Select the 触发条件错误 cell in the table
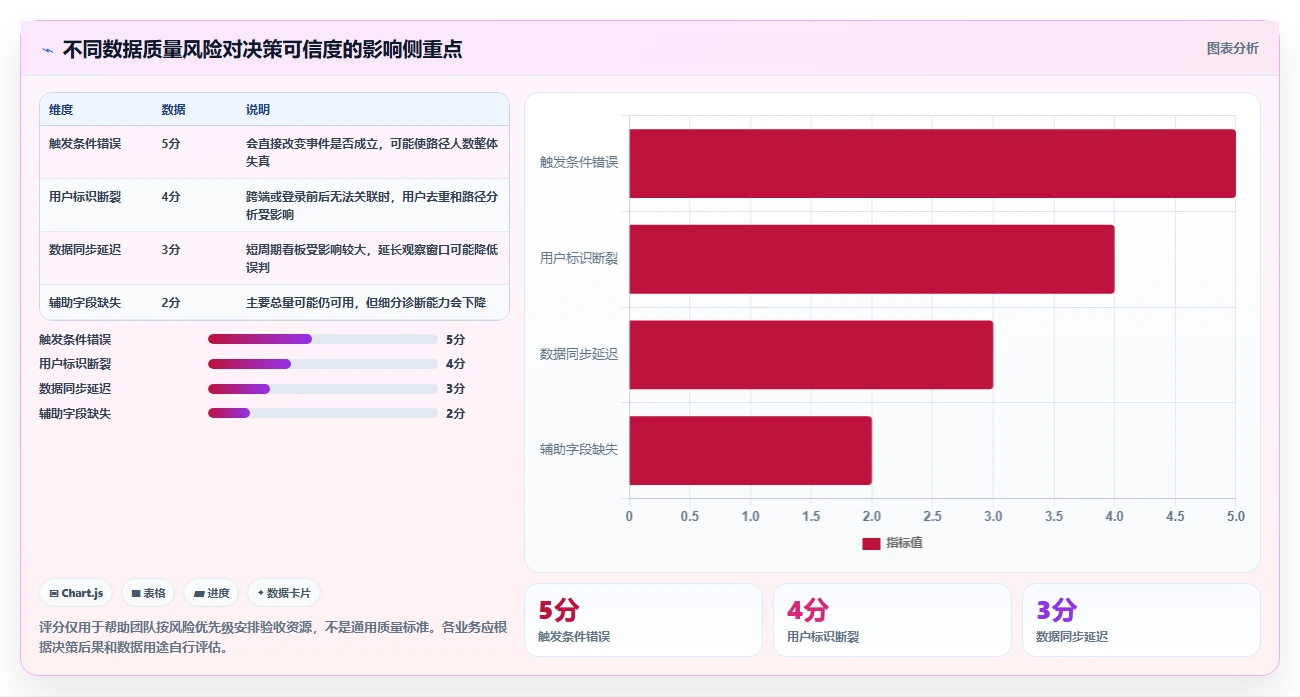Screen dimensions: 1300x697 point(85,143)
